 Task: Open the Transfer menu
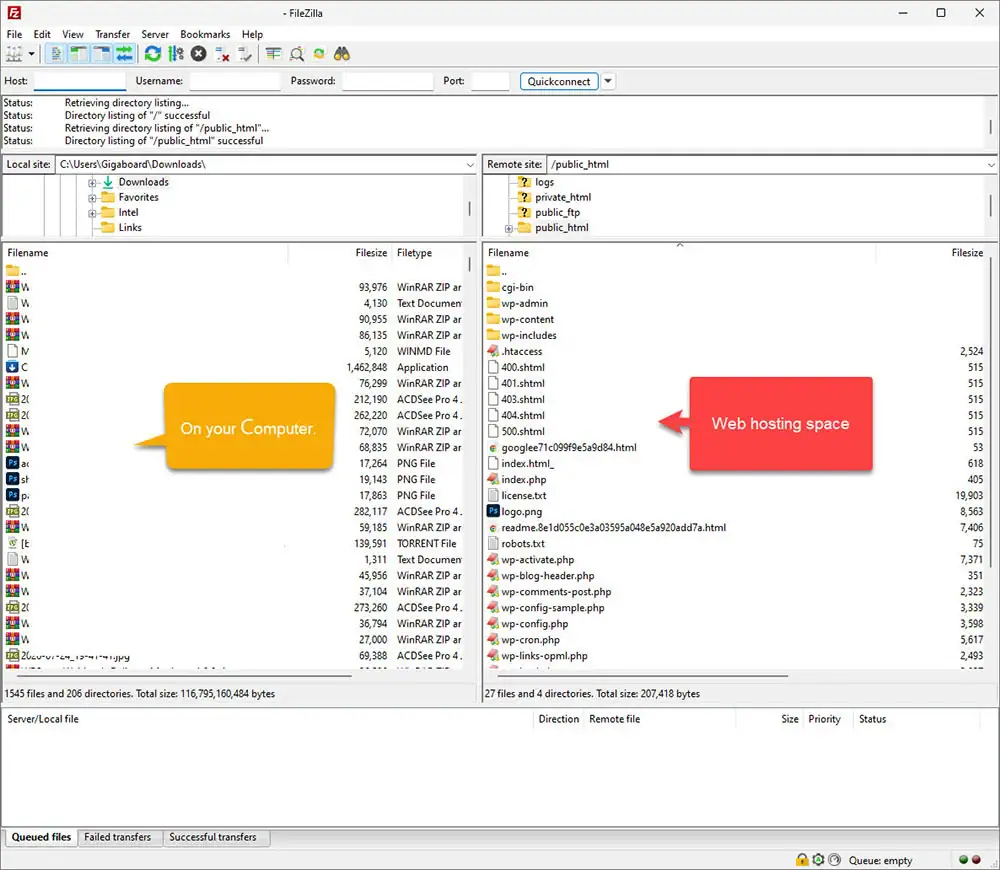(x=112, y=34)
